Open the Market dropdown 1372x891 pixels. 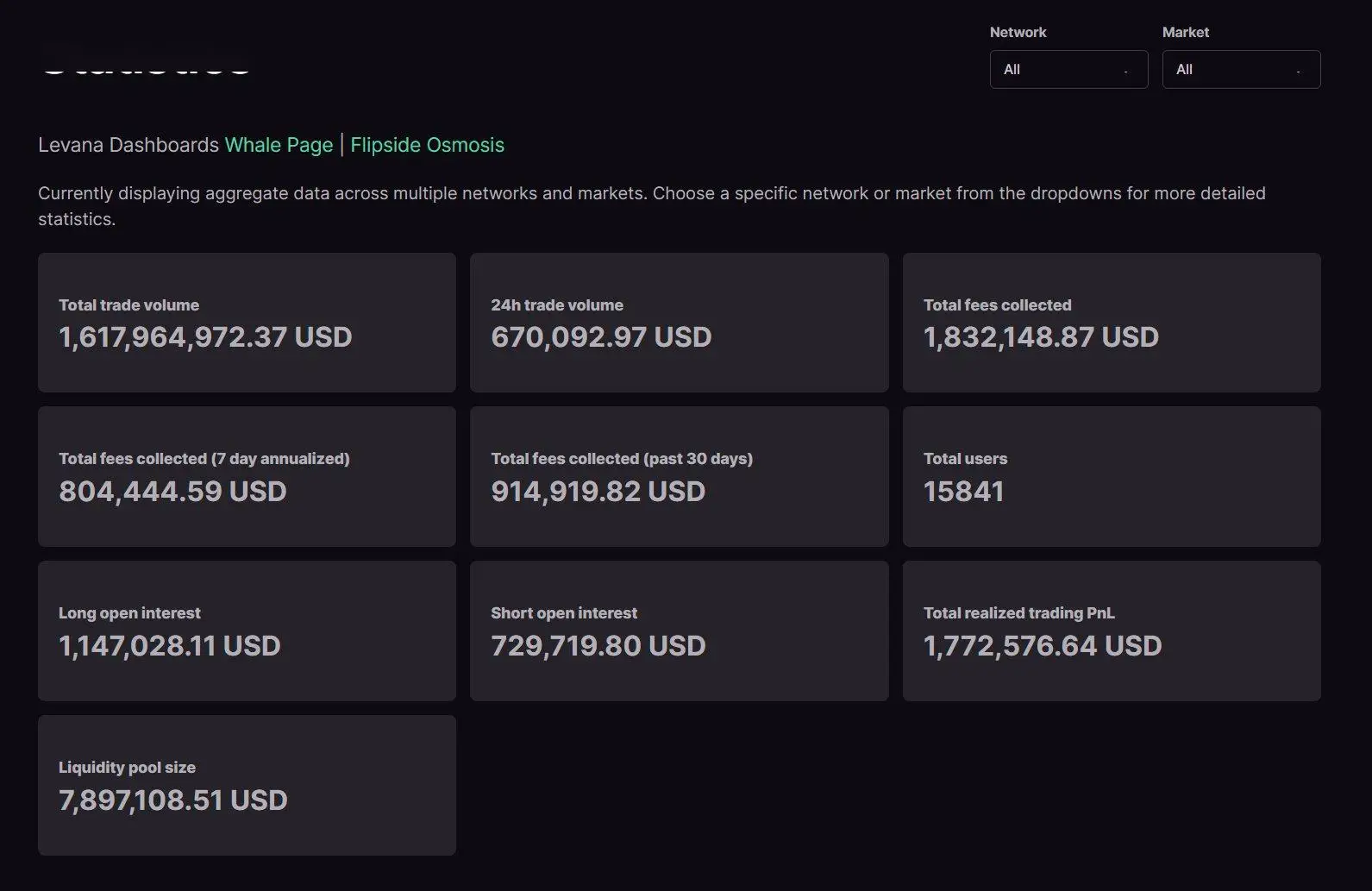coord(1240,69)
